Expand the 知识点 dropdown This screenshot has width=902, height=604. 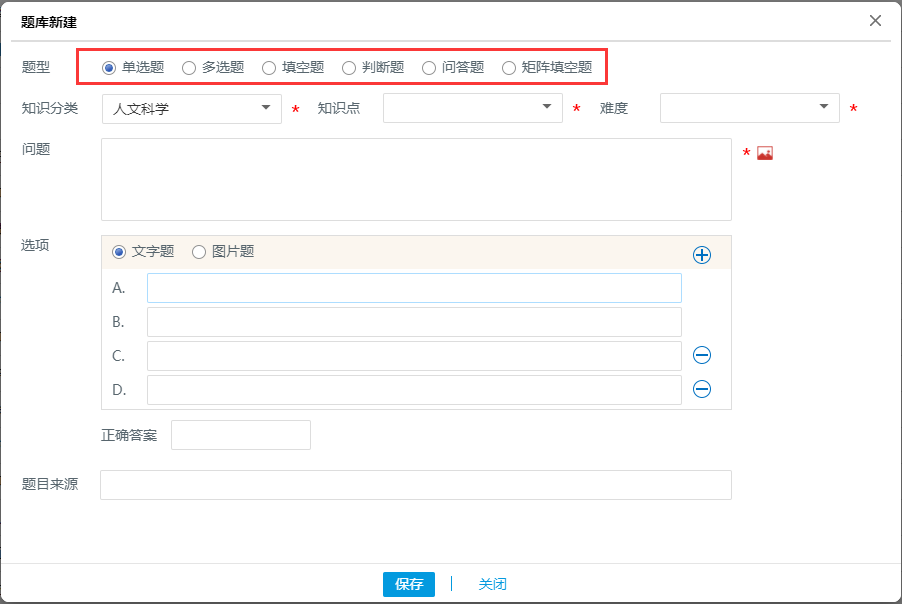pos(472,108)
